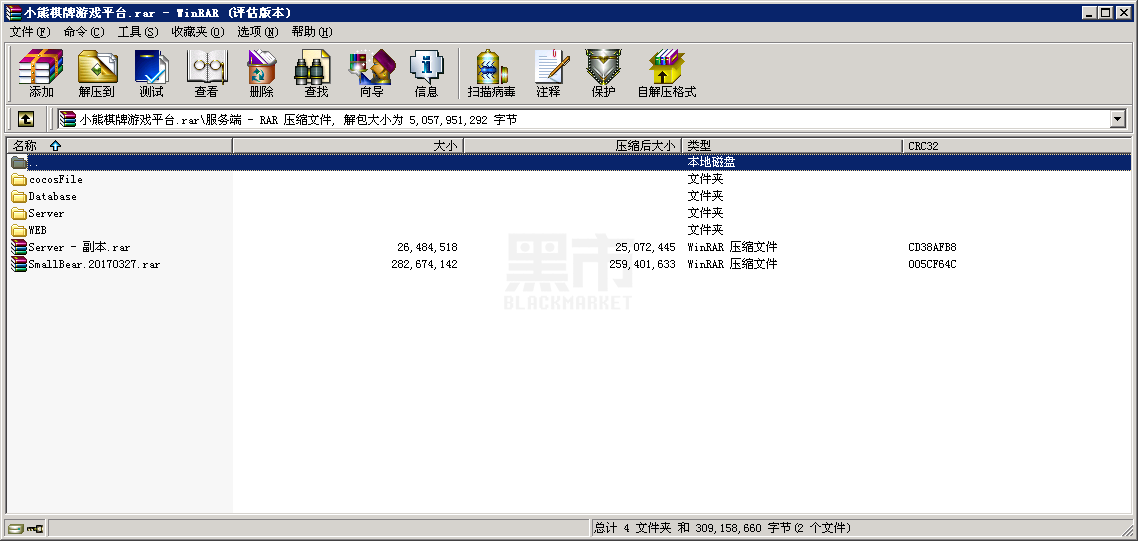Click the size value 282,674,142
The image size is (1138, 541).
point(425,264)
